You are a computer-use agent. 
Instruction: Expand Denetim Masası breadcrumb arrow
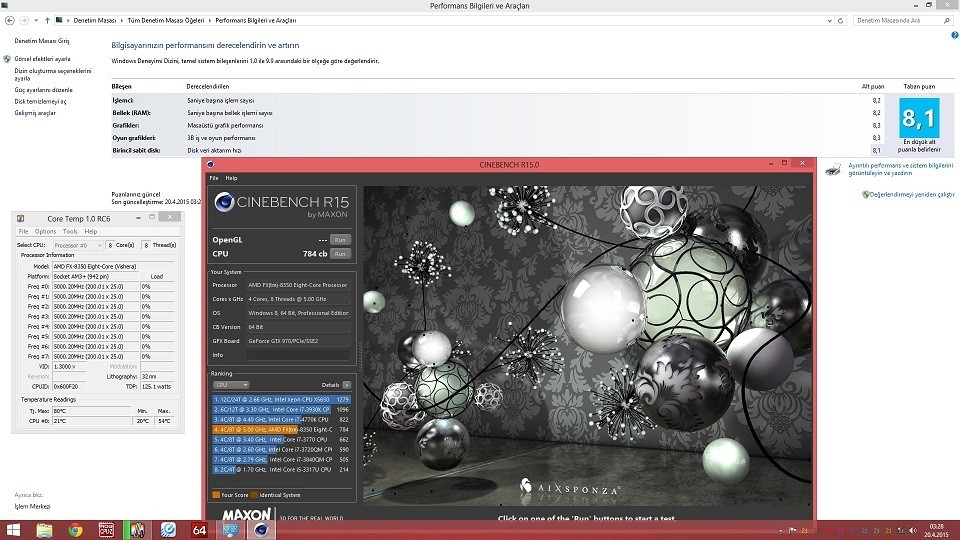click(x=122, y=20)
